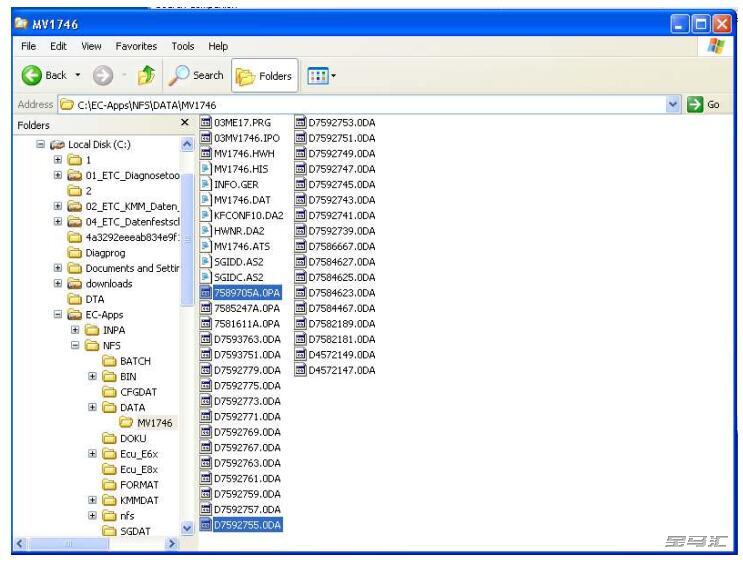Expand the KMMDAT folder node
This screenshot has width=743, height=564.
click(x=92, y=500)
